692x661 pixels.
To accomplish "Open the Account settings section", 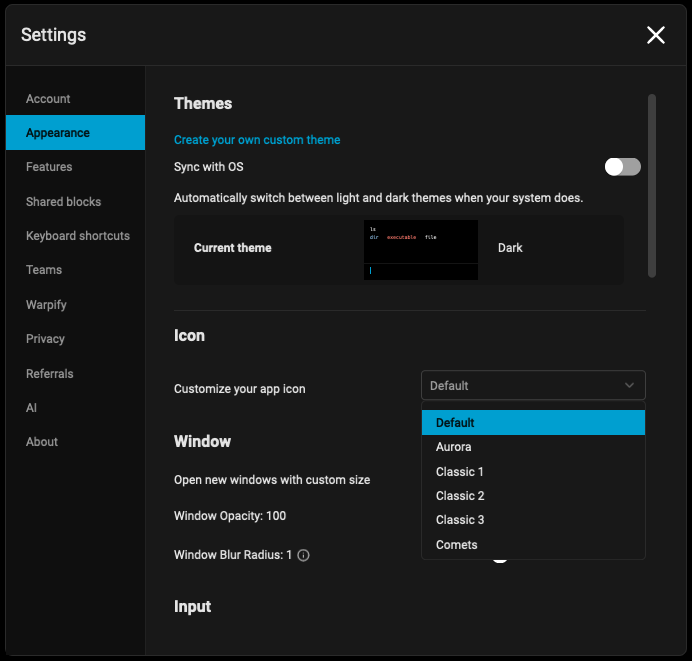I will (48, 99).
